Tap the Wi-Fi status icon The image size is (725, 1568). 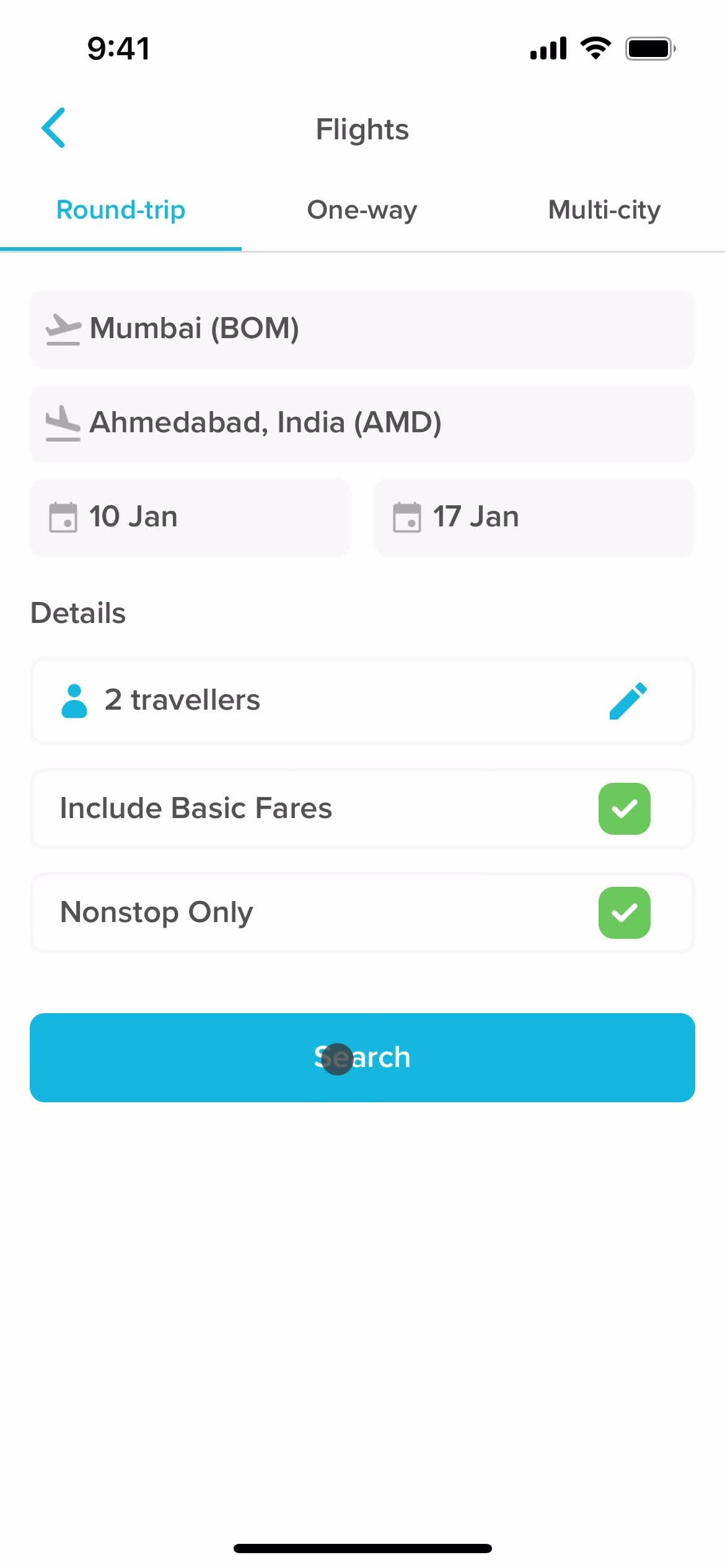pos(595,48)
